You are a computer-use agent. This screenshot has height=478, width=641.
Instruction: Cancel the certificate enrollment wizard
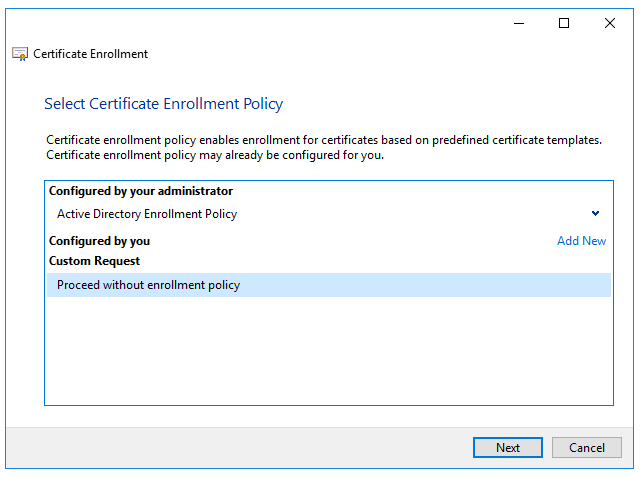586,447
